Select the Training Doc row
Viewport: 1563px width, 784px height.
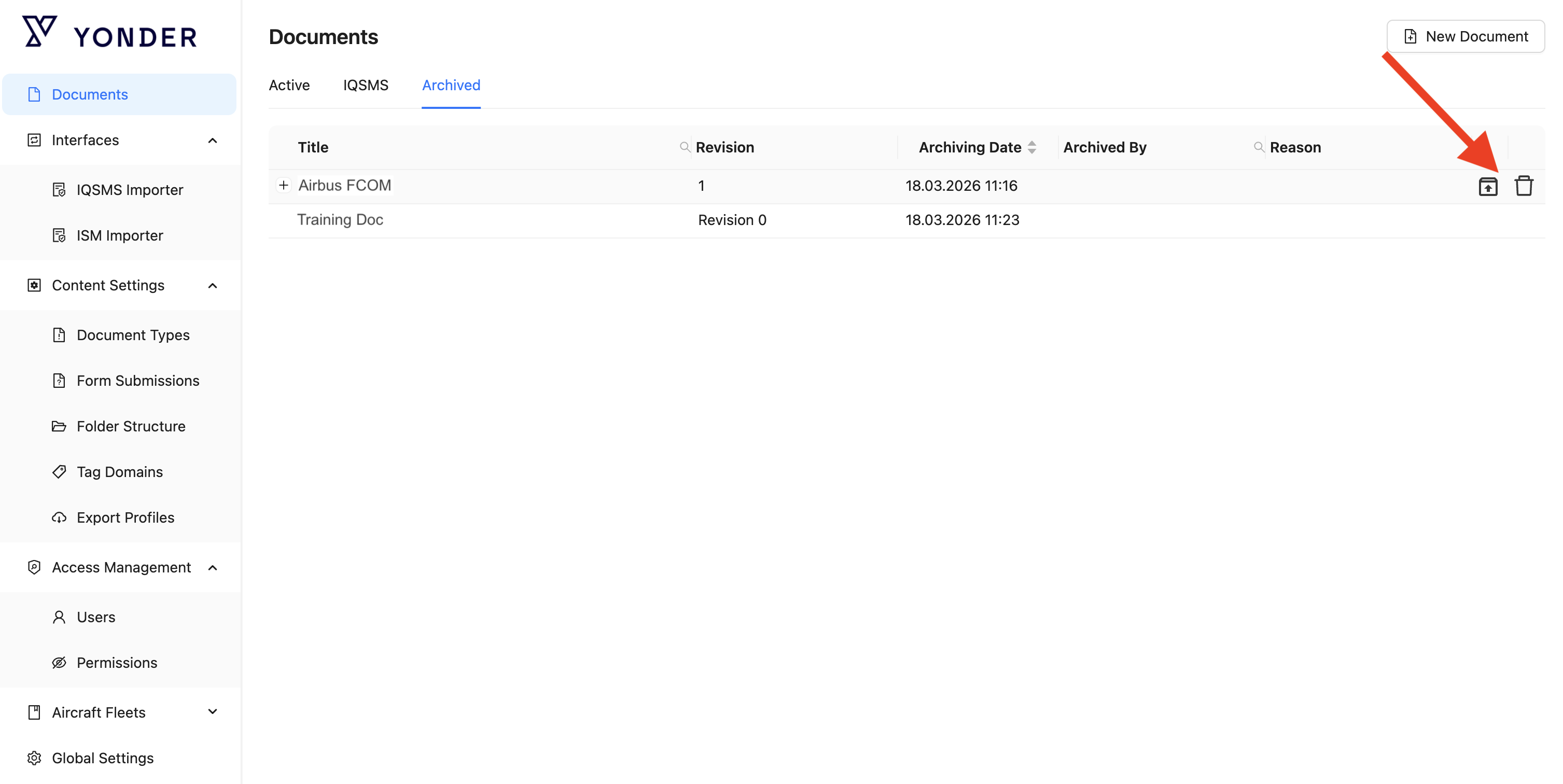[340, 220]
